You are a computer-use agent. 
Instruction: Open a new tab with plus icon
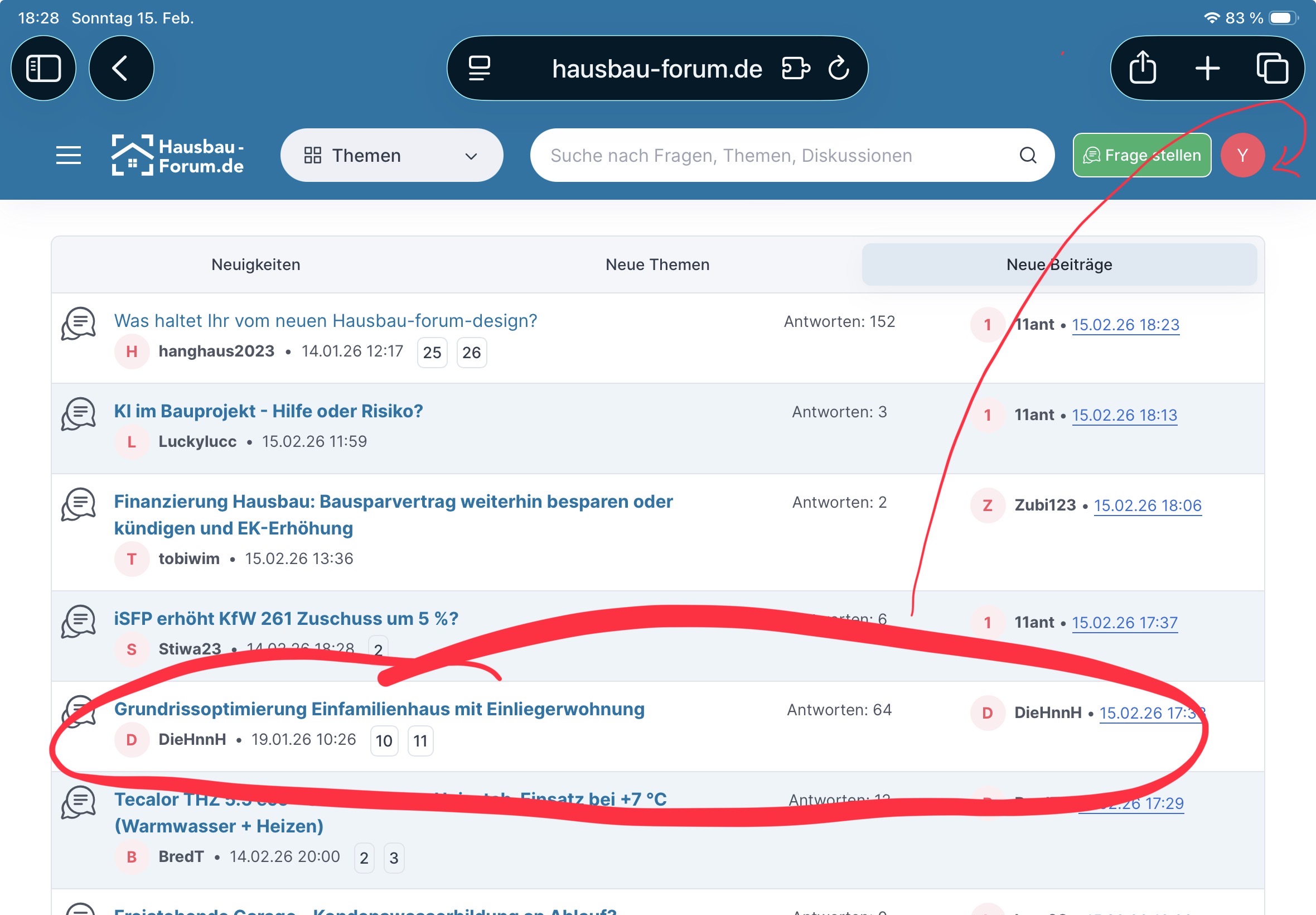tap(1207, 68)
